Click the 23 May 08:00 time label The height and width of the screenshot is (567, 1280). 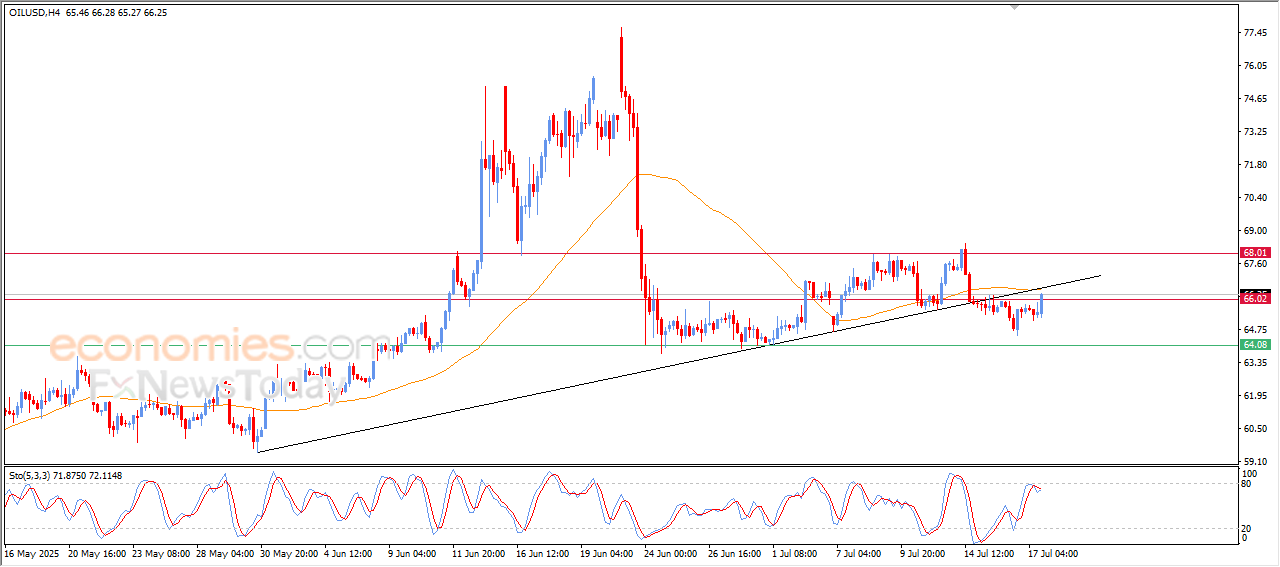coord(161,553)
